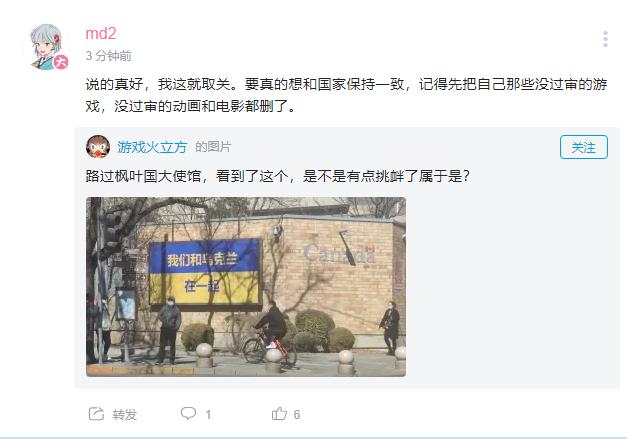Image resolution: width=627 pixels, height=439 pixels.
Task: Click the repost share icon
Action: [x=96, y=414]
